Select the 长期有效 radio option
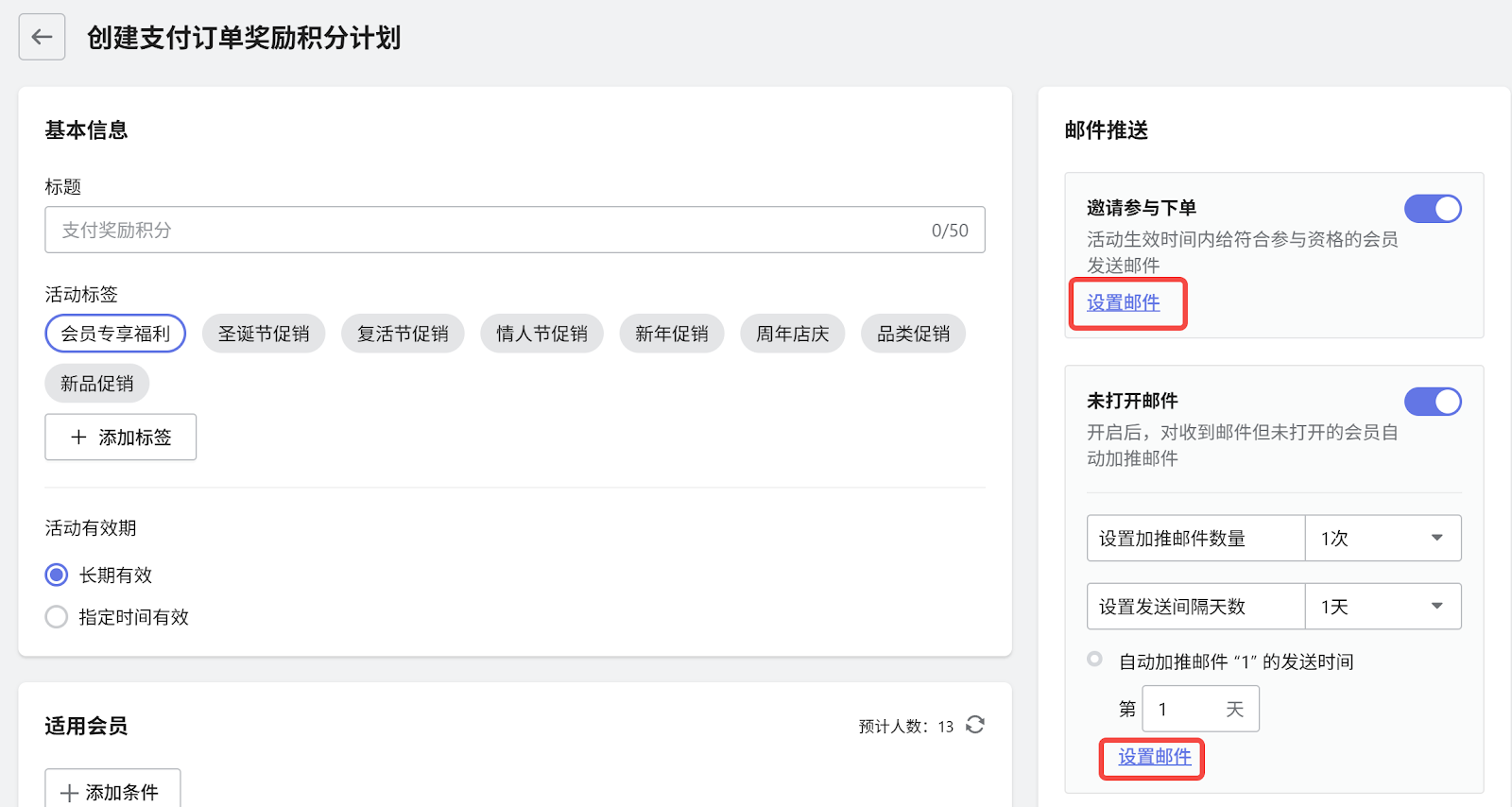This screenshot has height=807, width=1512. pyautogui.click(x=57, y=575)
